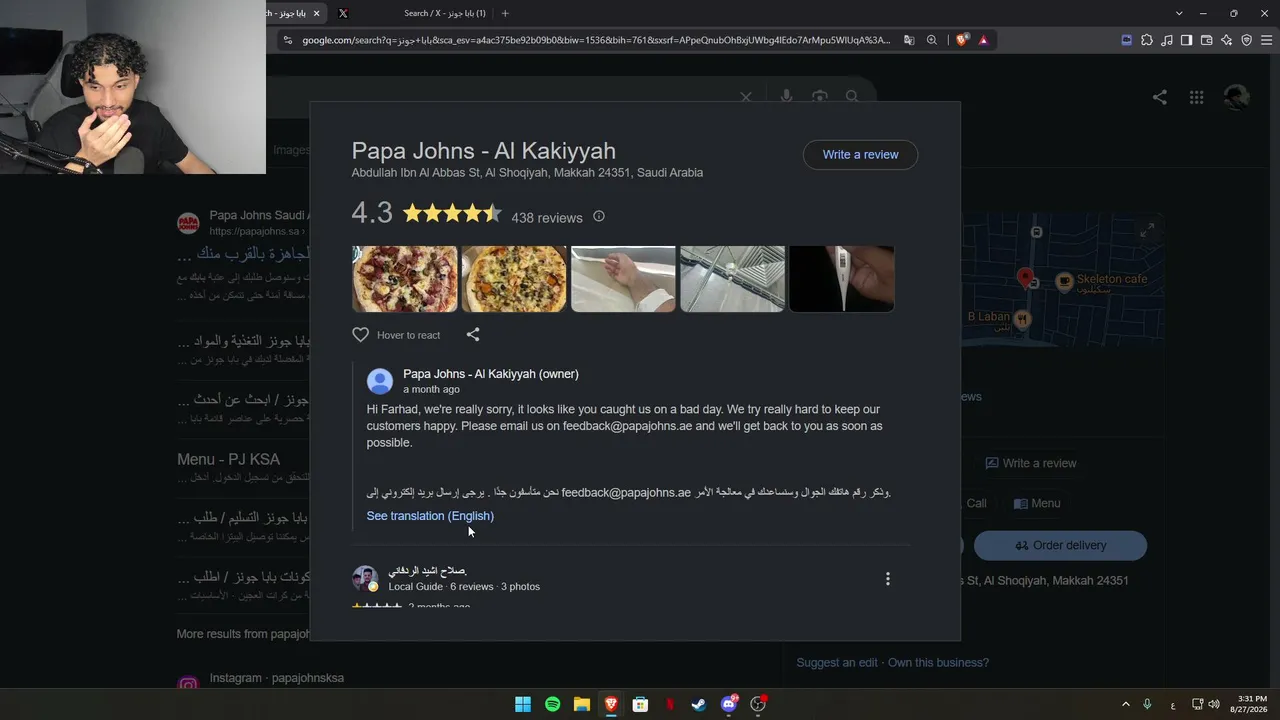This screenshot has height=720, width=1280.
Task: Click the Skeleton cafe marker on the map
Action: [x=1064, y=281]
